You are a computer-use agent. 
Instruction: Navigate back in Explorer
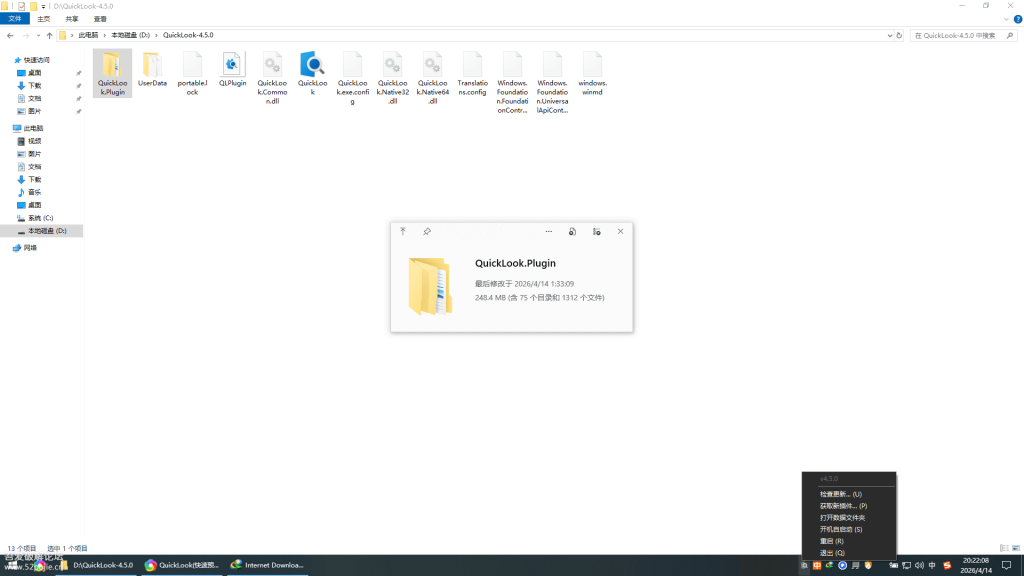(x=10, y=35)
